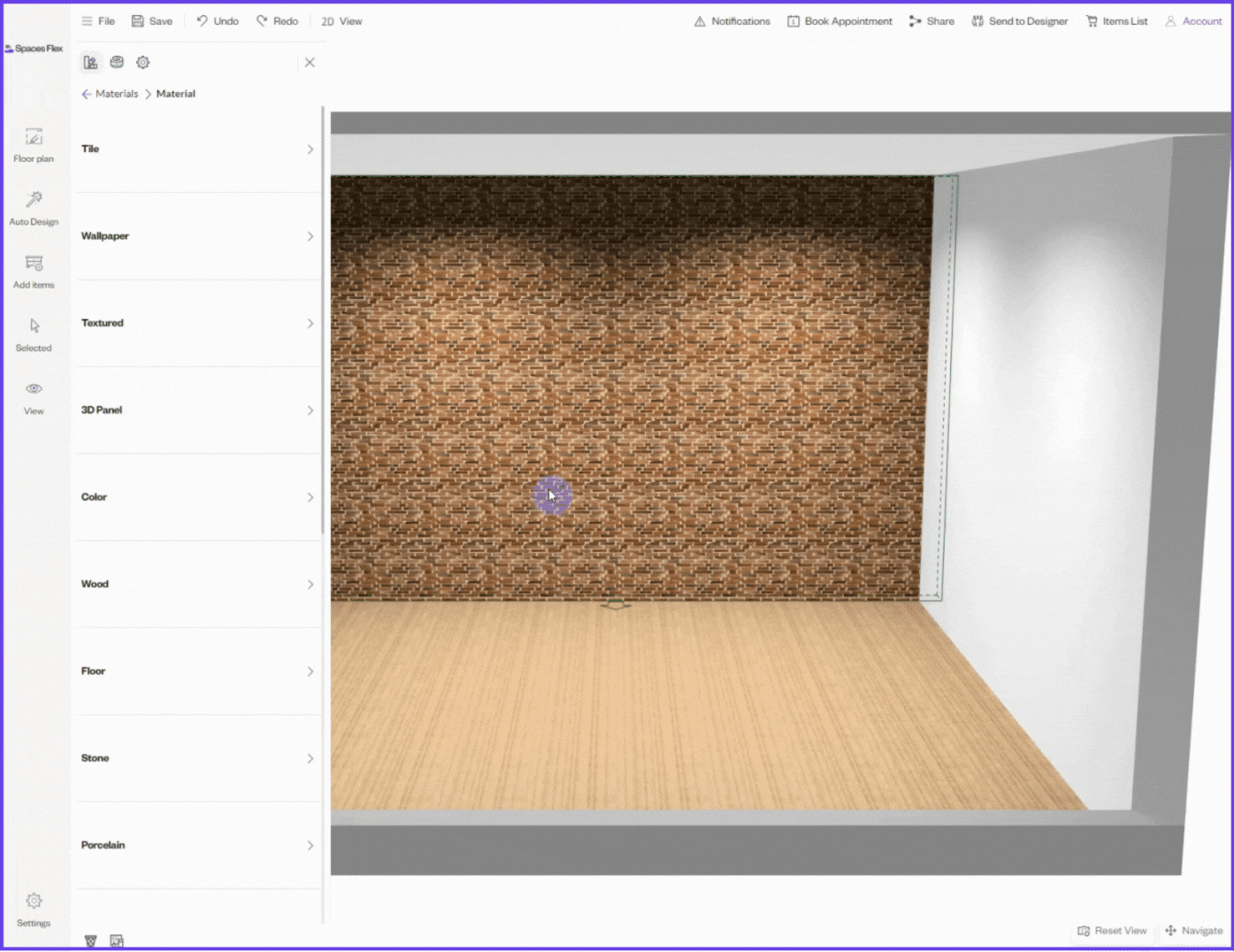Click the gear icon in panel header

142,62
